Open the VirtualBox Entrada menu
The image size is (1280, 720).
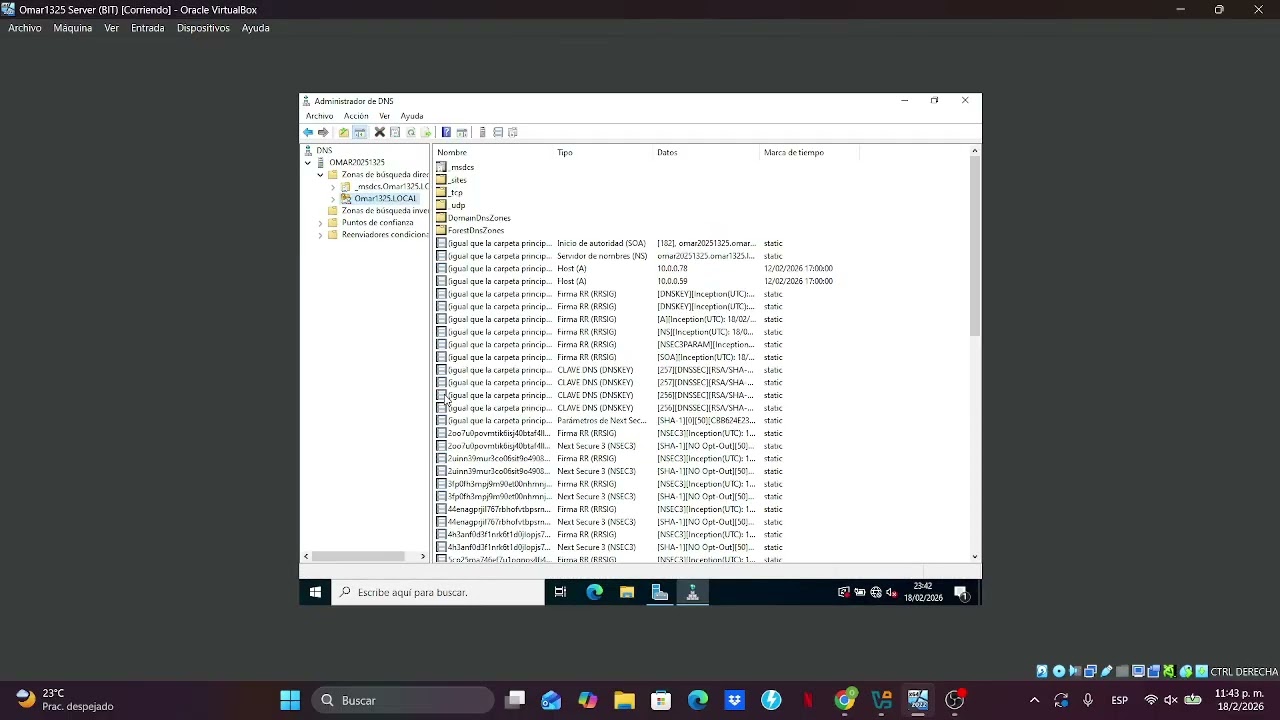coord(147,28)
